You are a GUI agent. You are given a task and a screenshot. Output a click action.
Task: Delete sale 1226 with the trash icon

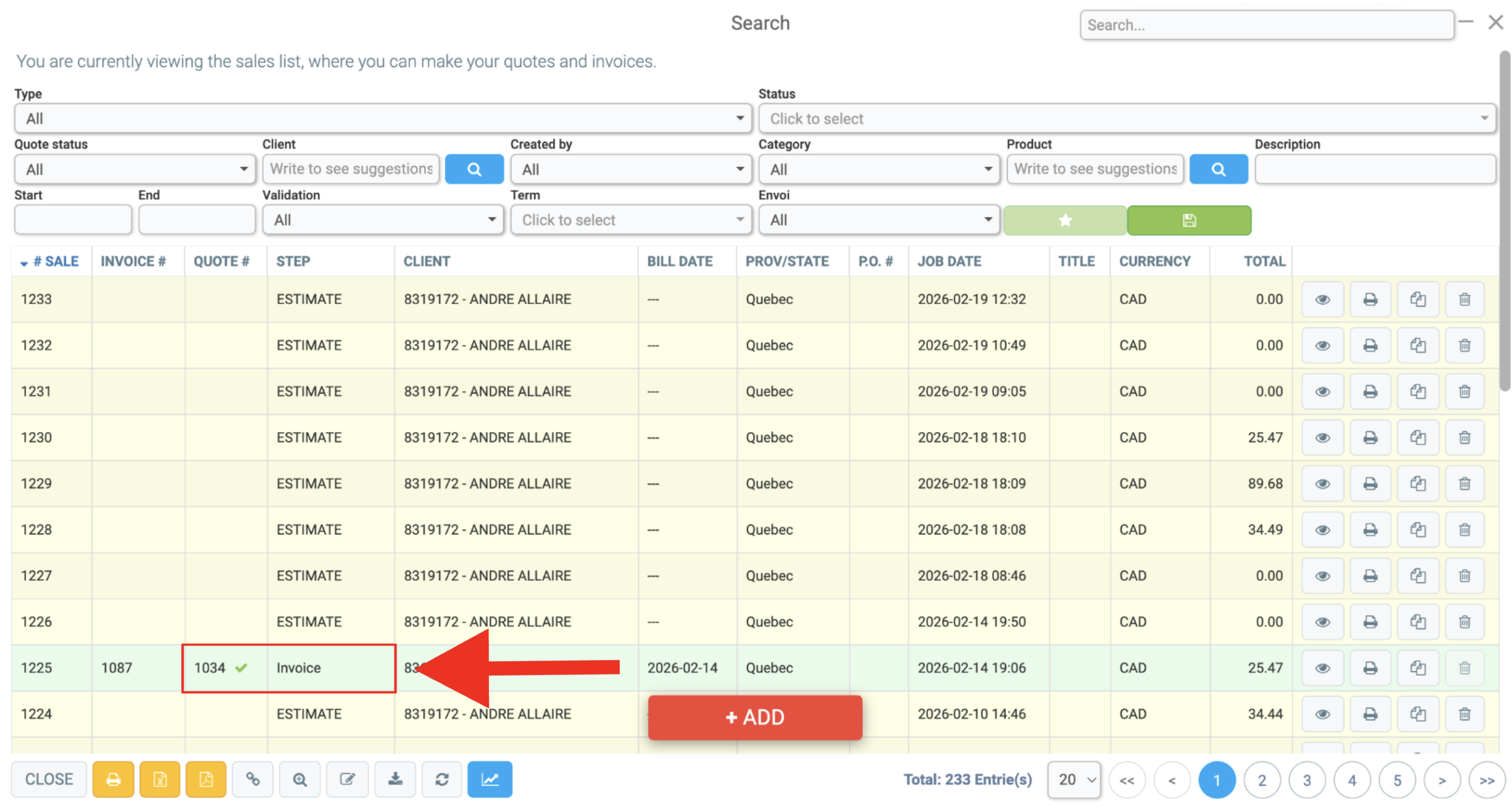(x=1464, y=621)
